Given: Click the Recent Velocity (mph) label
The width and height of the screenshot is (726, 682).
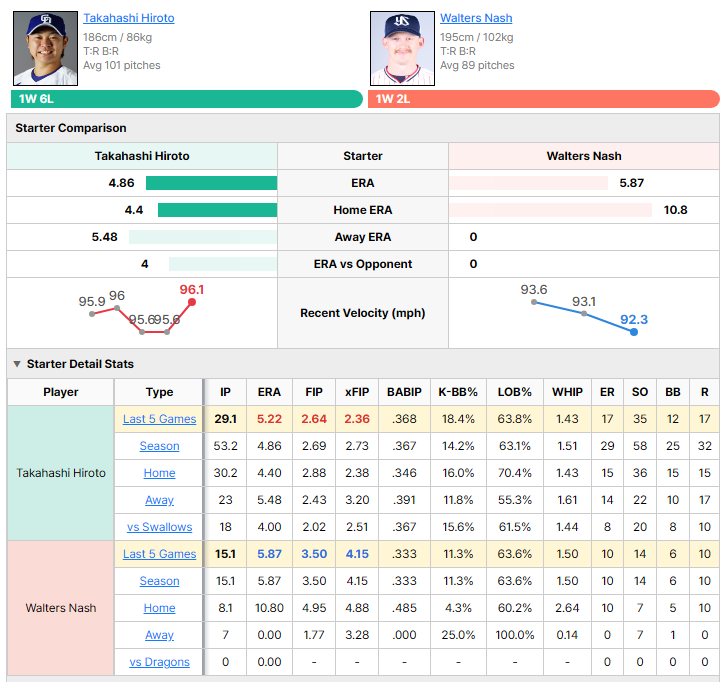Looking at the screenshot, I should [363, 313].
